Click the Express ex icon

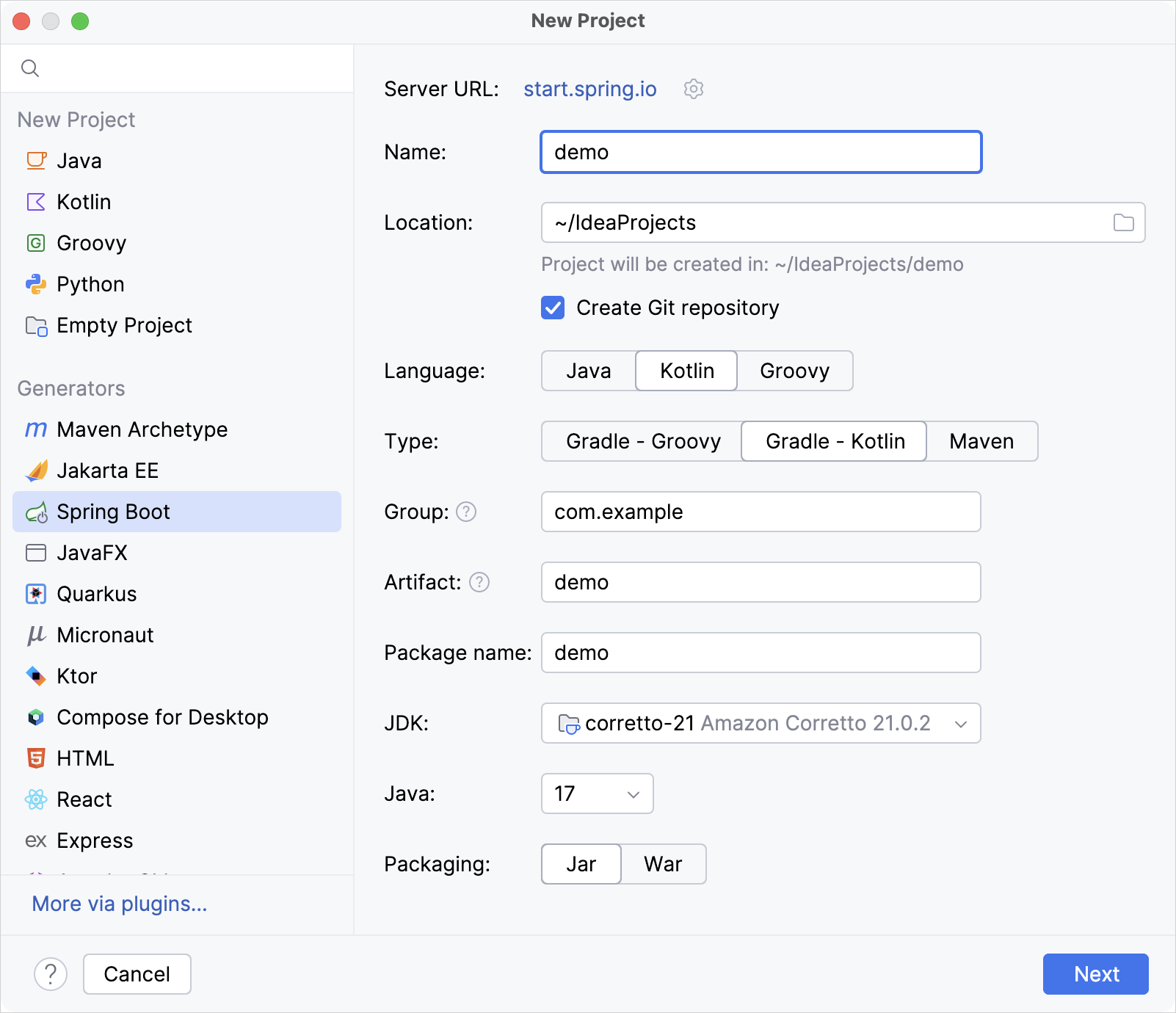[x=36, y=840]
